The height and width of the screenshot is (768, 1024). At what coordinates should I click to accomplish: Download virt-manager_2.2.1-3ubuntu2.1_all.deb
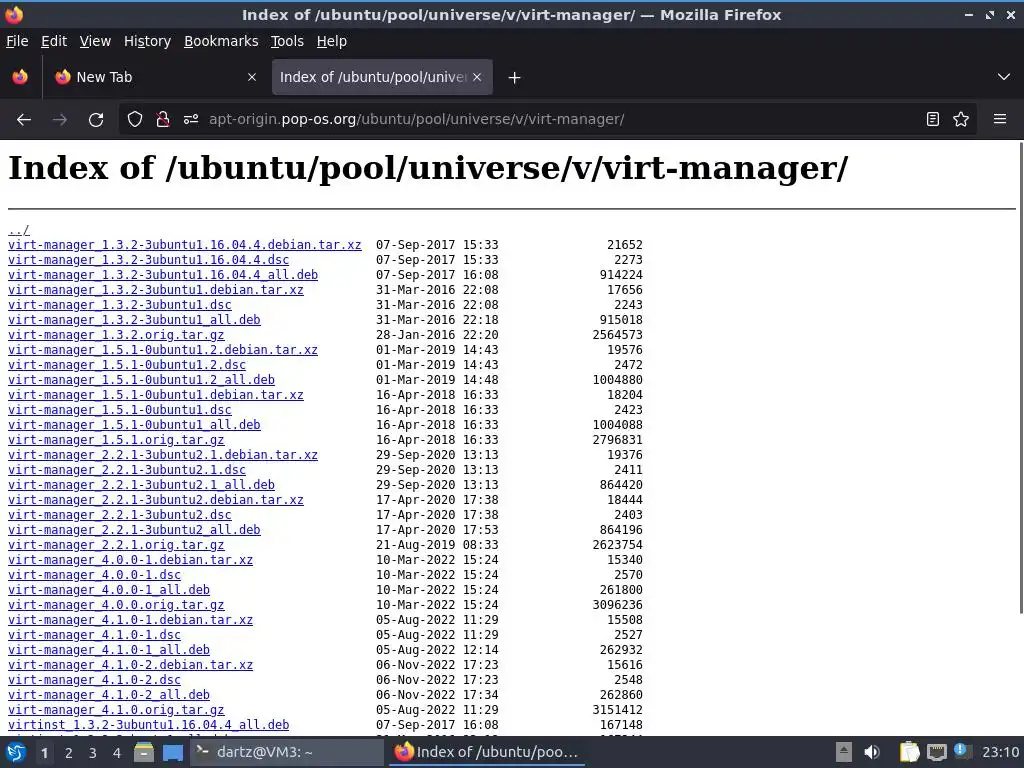click(x=141, y=485)
